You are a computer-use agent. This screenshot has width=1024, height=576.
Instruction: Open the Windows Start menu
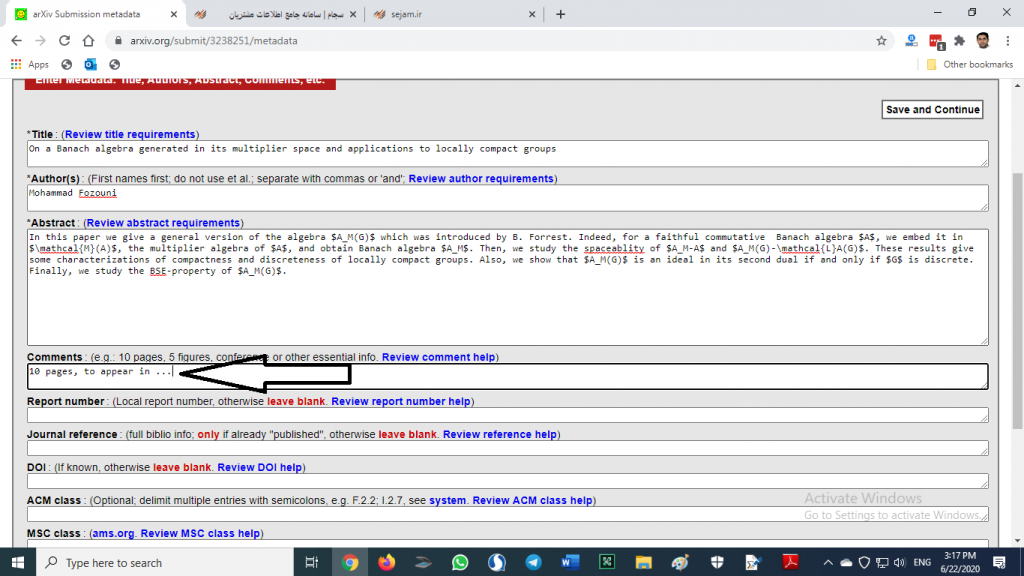point(18,562)
